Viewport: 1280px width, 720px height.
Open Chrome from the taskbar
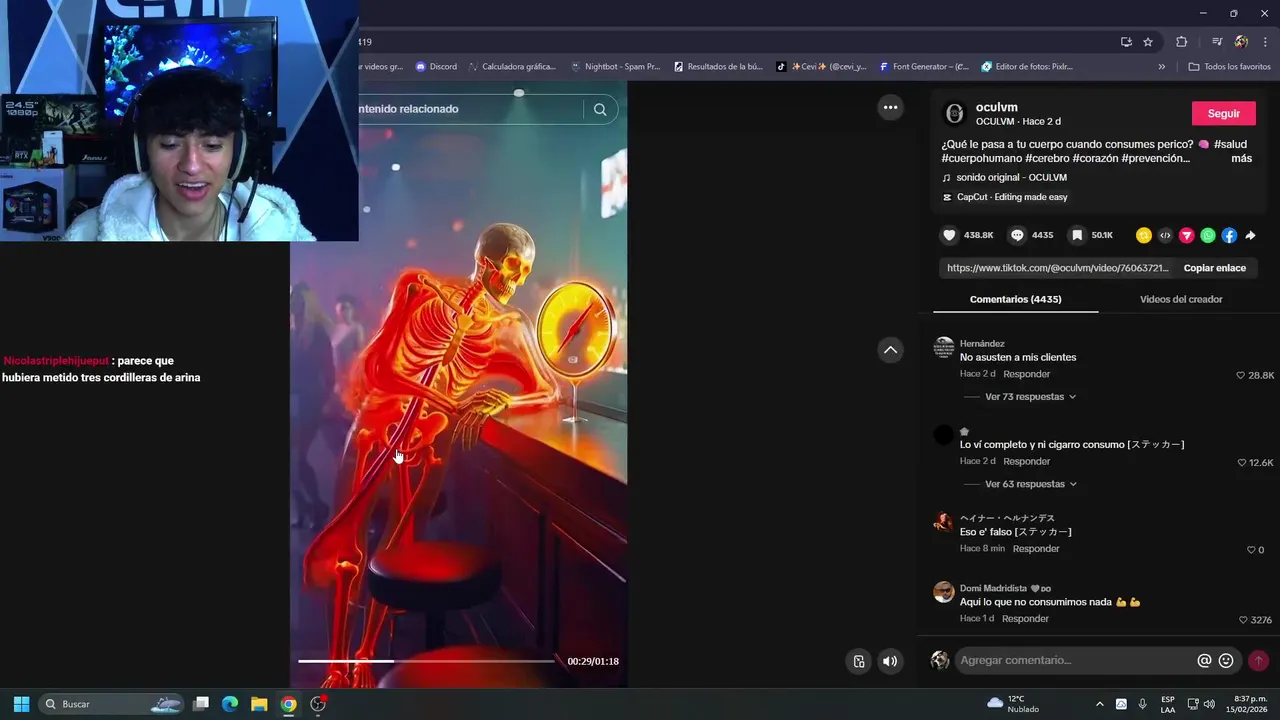288,704
